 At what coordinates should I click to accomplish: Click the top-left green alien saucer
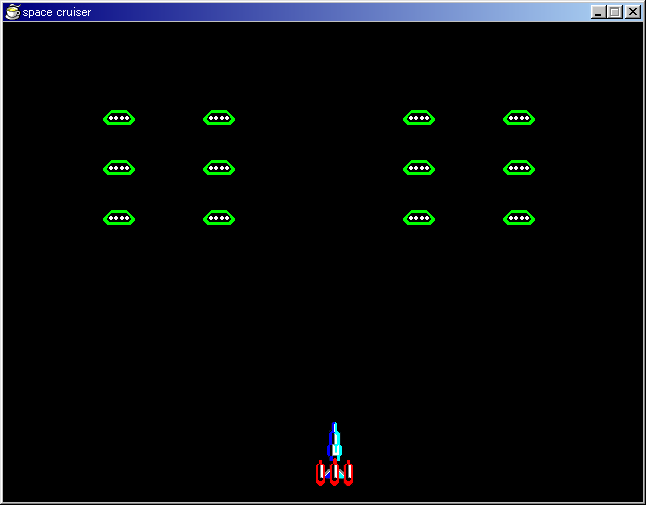119,118
